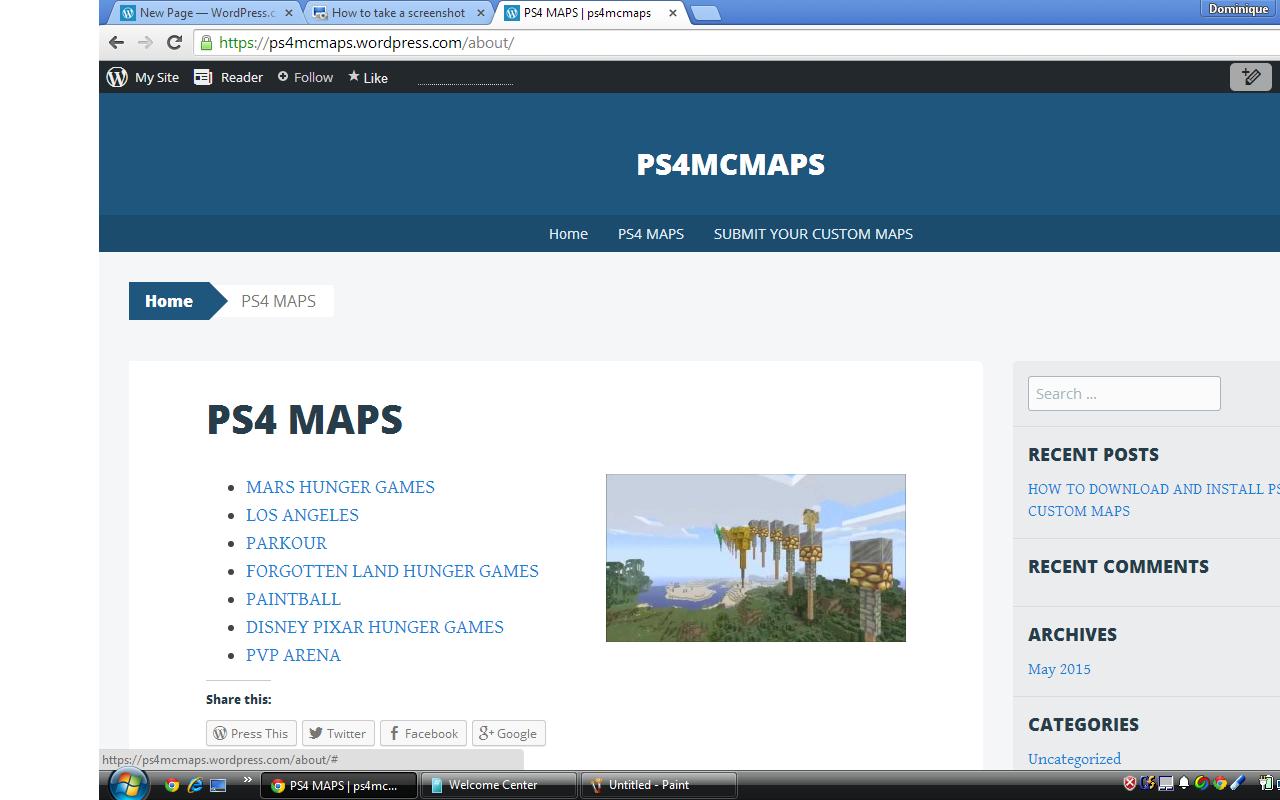Close the How to take a screenshot tab
This screenshot has height=800, width=1280.
pos(480,13)
